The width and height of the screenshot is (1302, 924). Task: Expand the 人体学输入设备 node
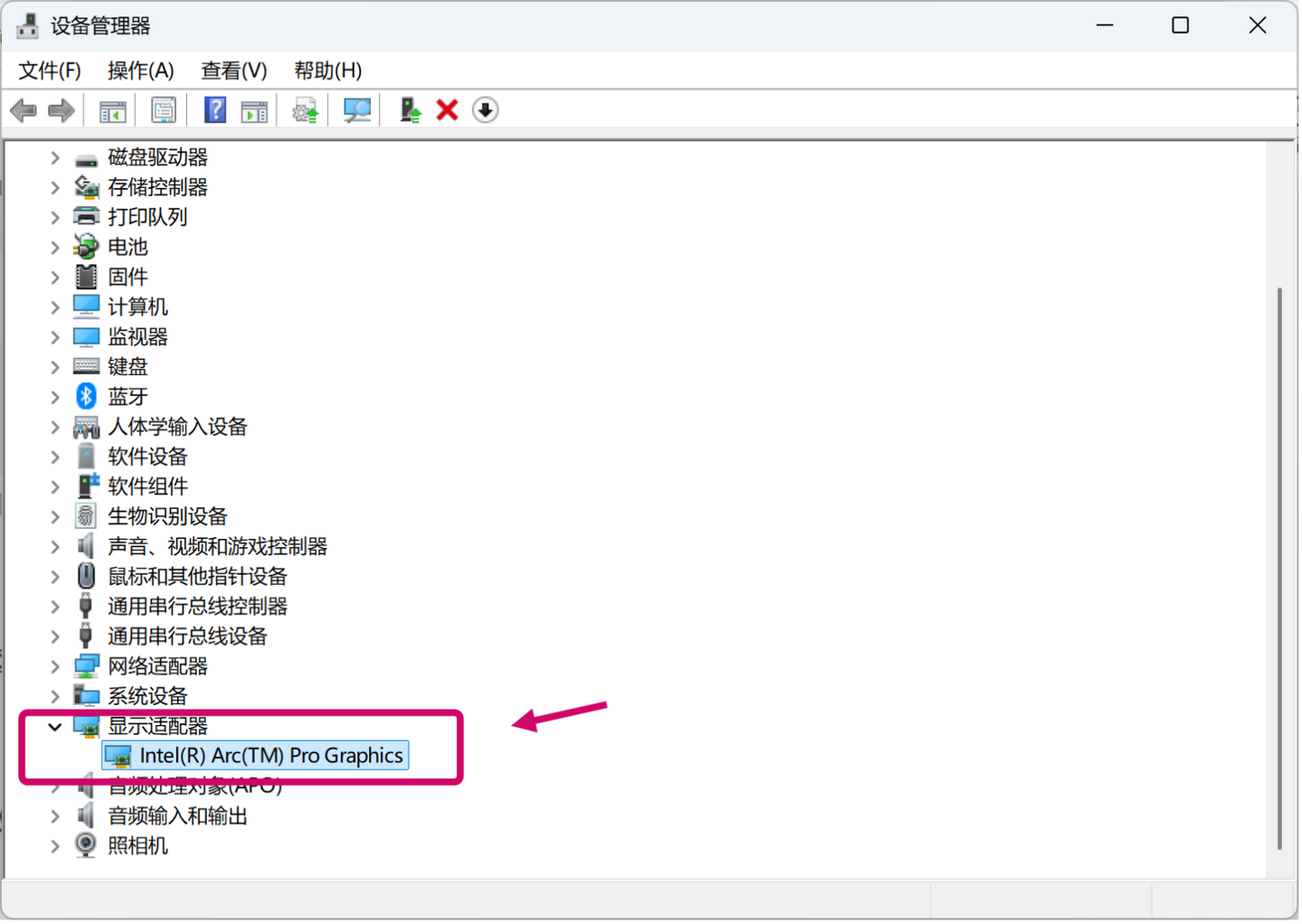click(55, 428)
